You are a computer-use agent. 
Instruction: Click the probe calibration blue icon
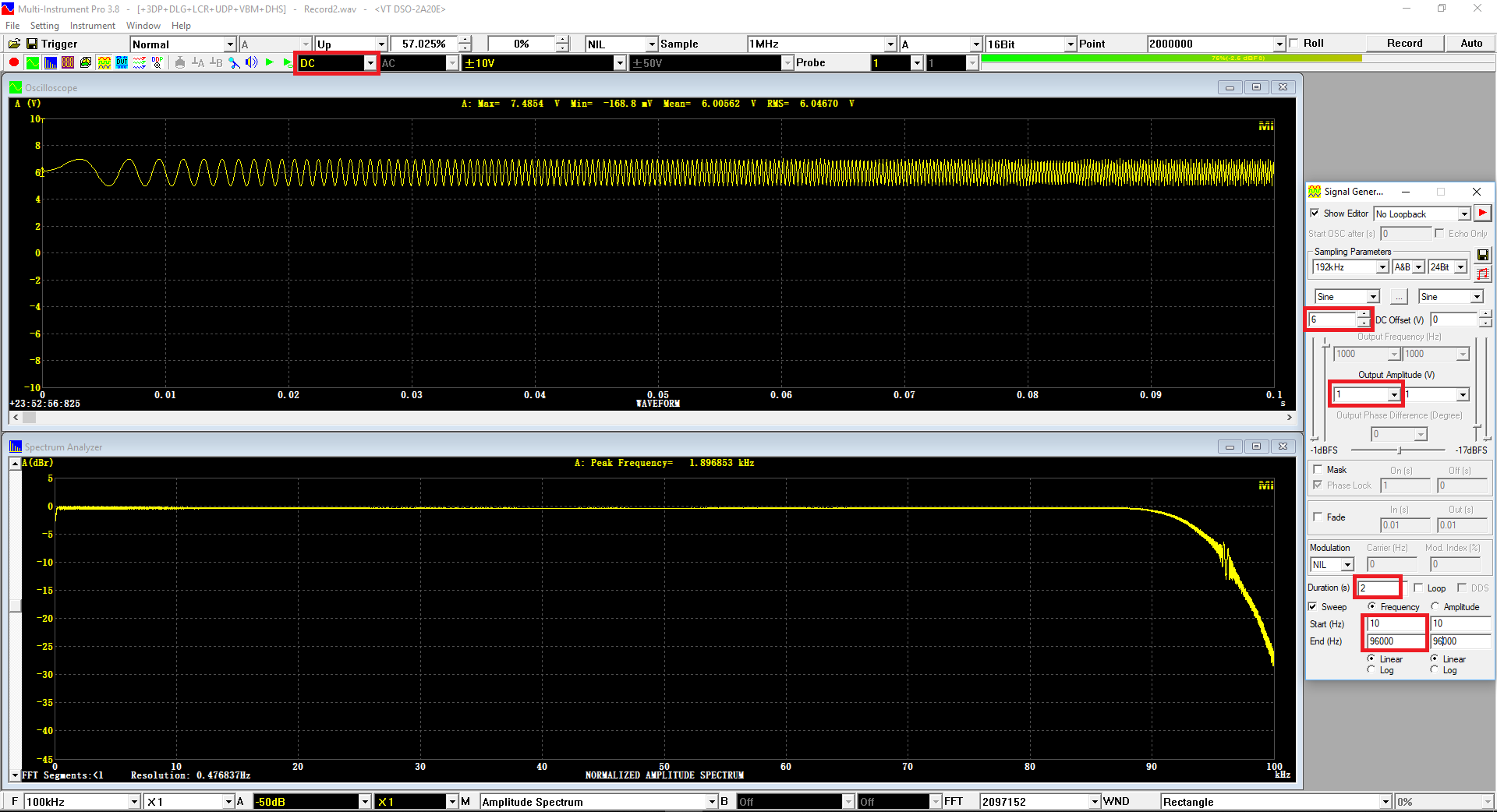pyautogui.click(x=234, y=62)
